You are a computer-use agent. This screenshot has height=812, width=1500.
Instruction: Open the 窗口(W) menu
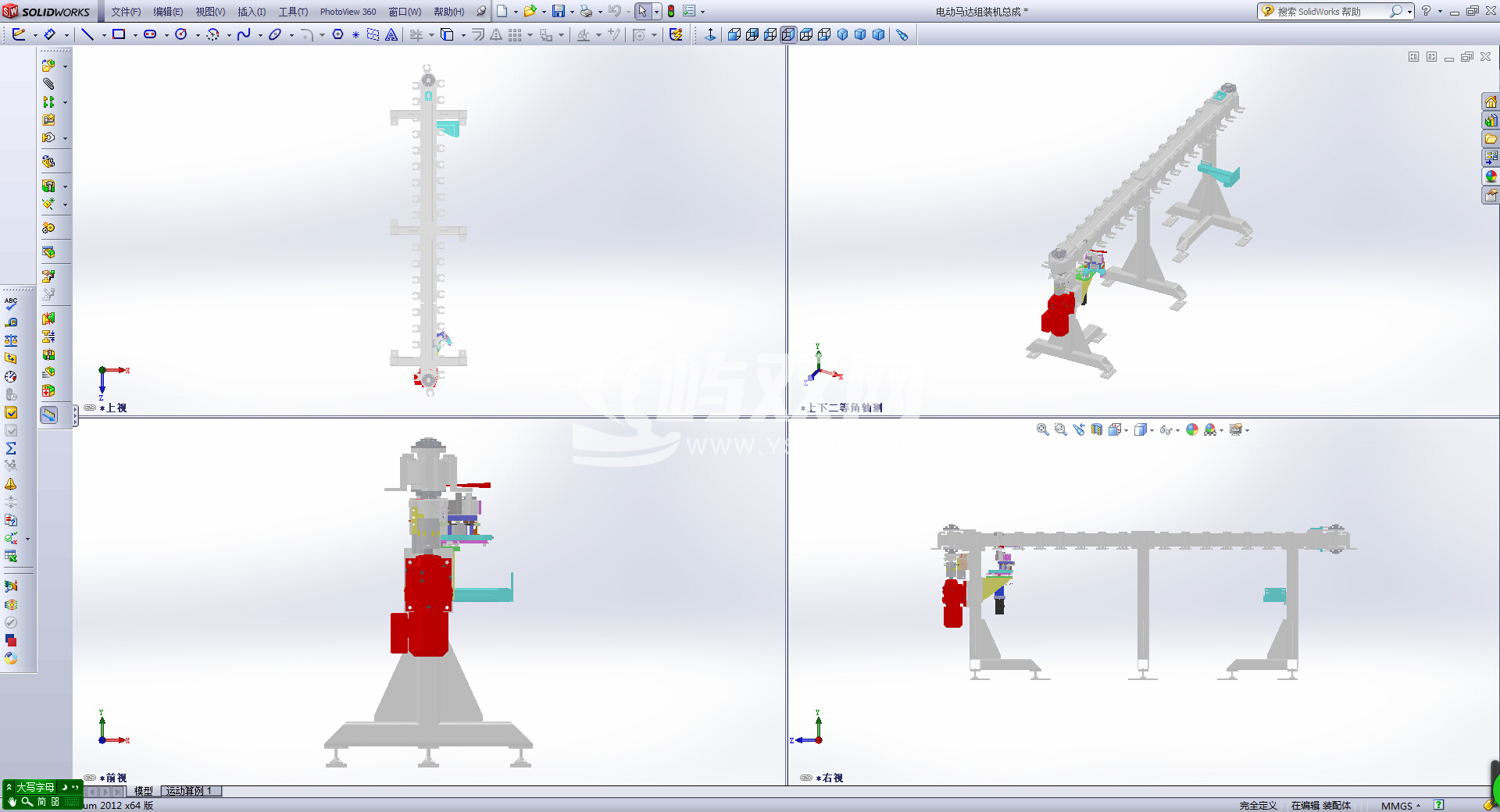point(405,12)
